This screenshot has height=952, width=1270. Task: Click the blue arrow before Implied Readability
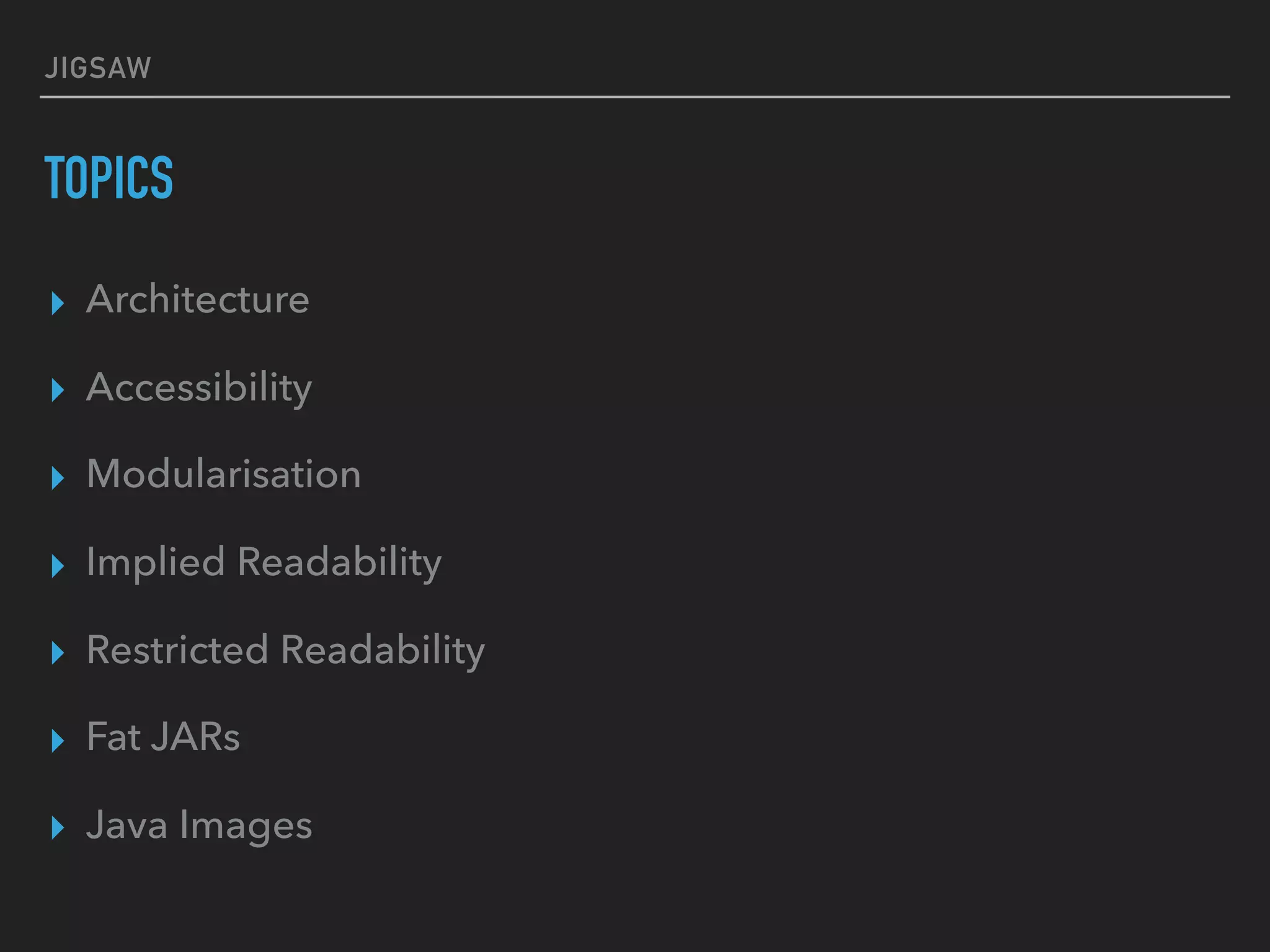pyautogui.click(x=58, y=566)
